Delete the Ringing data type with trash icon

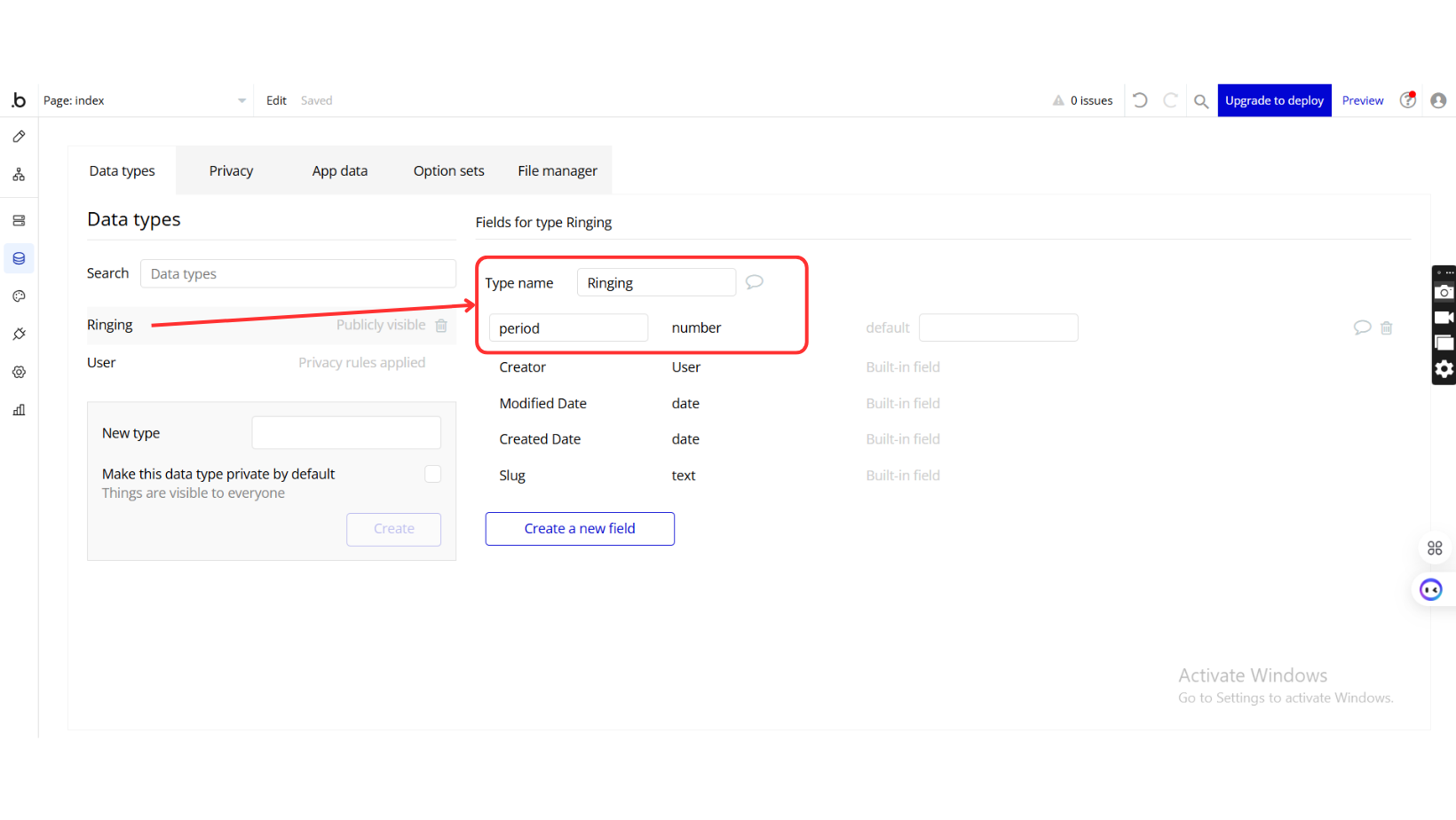441,326
